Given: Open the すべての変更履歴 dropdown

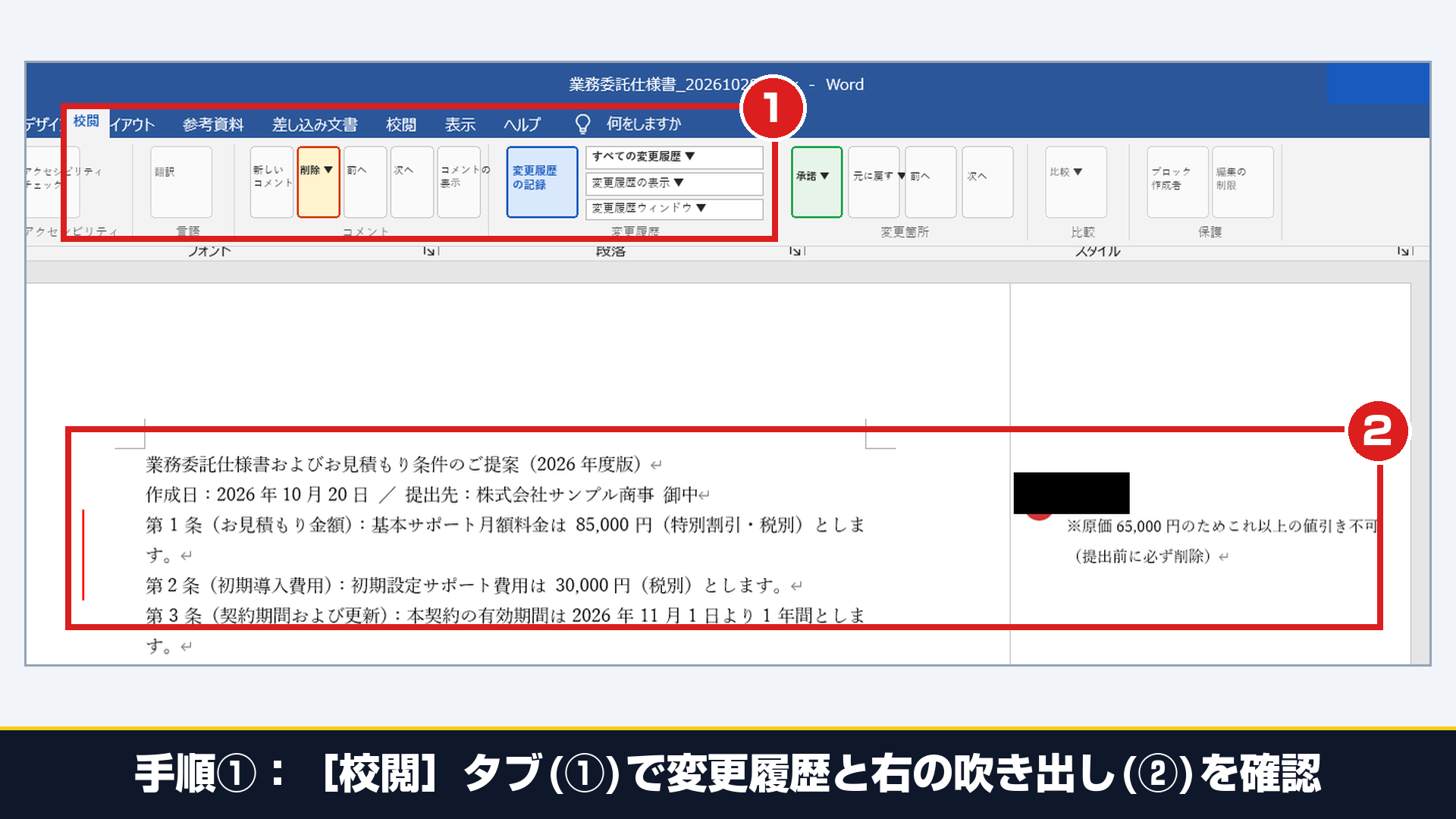Looking at the screenshot, I should pyautogui.click(x=674, y=157).
